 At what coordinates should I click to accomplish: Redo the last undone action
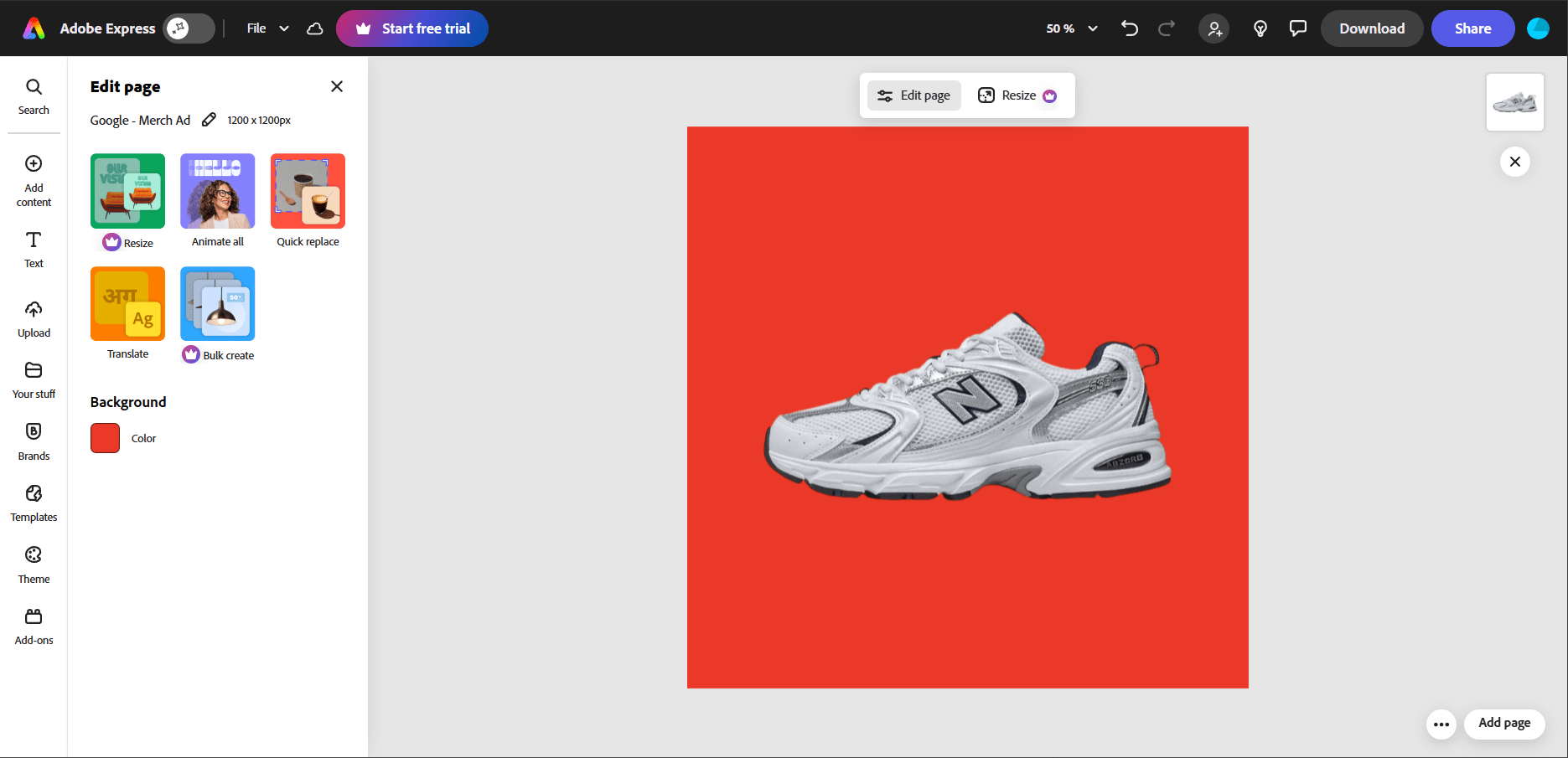(x=1167, y=28)
